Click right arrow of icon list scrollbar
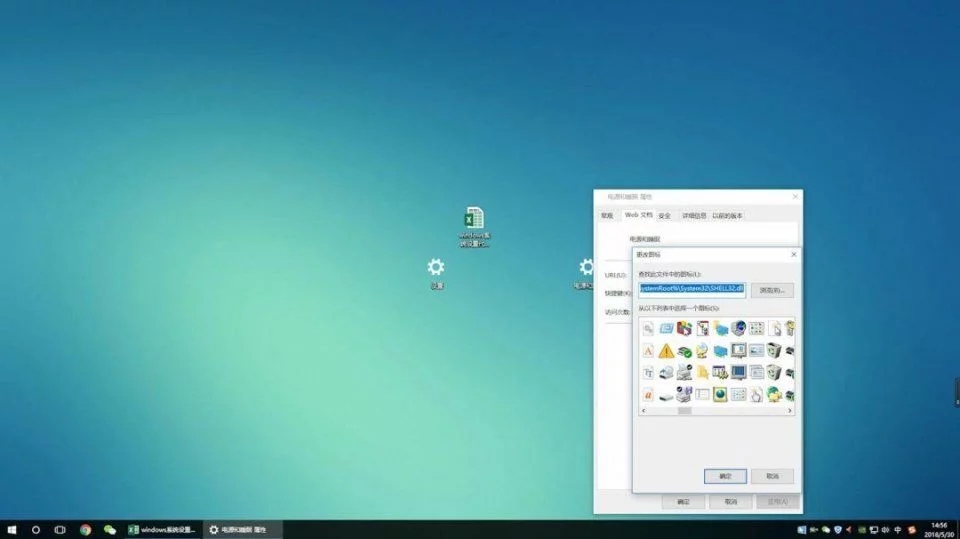The image size is (960, 539). pyautogui.click(x=790, y=411)
